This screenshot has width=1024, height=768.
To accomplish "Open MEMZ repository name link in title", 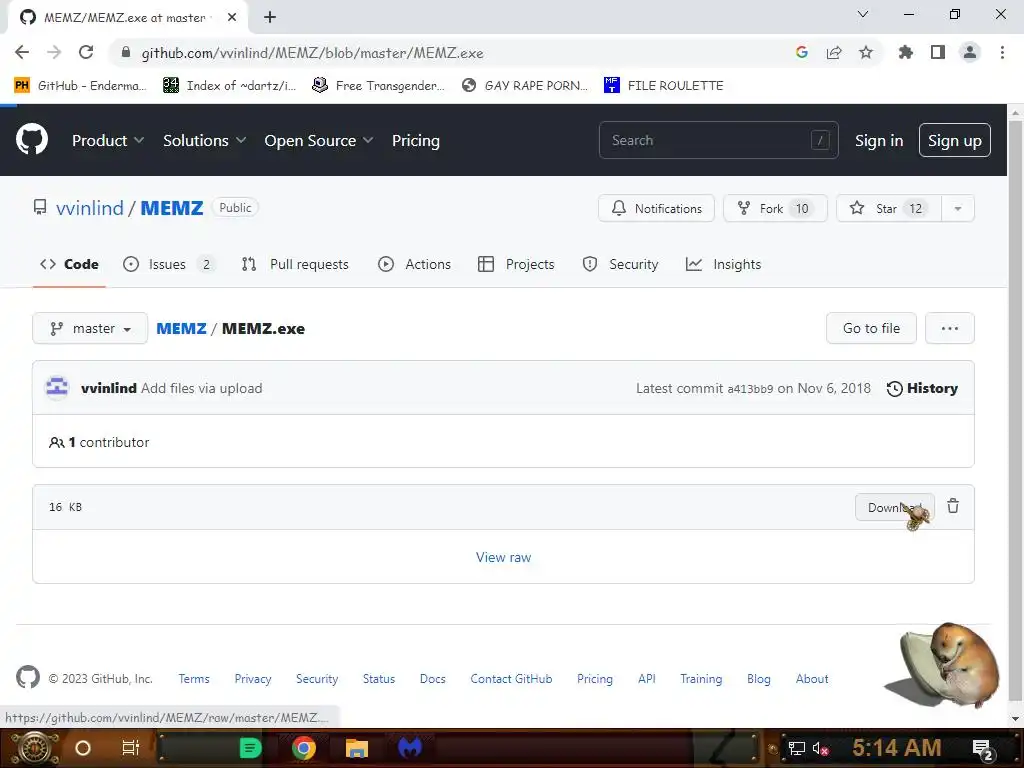I will click(x=172, y=208).
